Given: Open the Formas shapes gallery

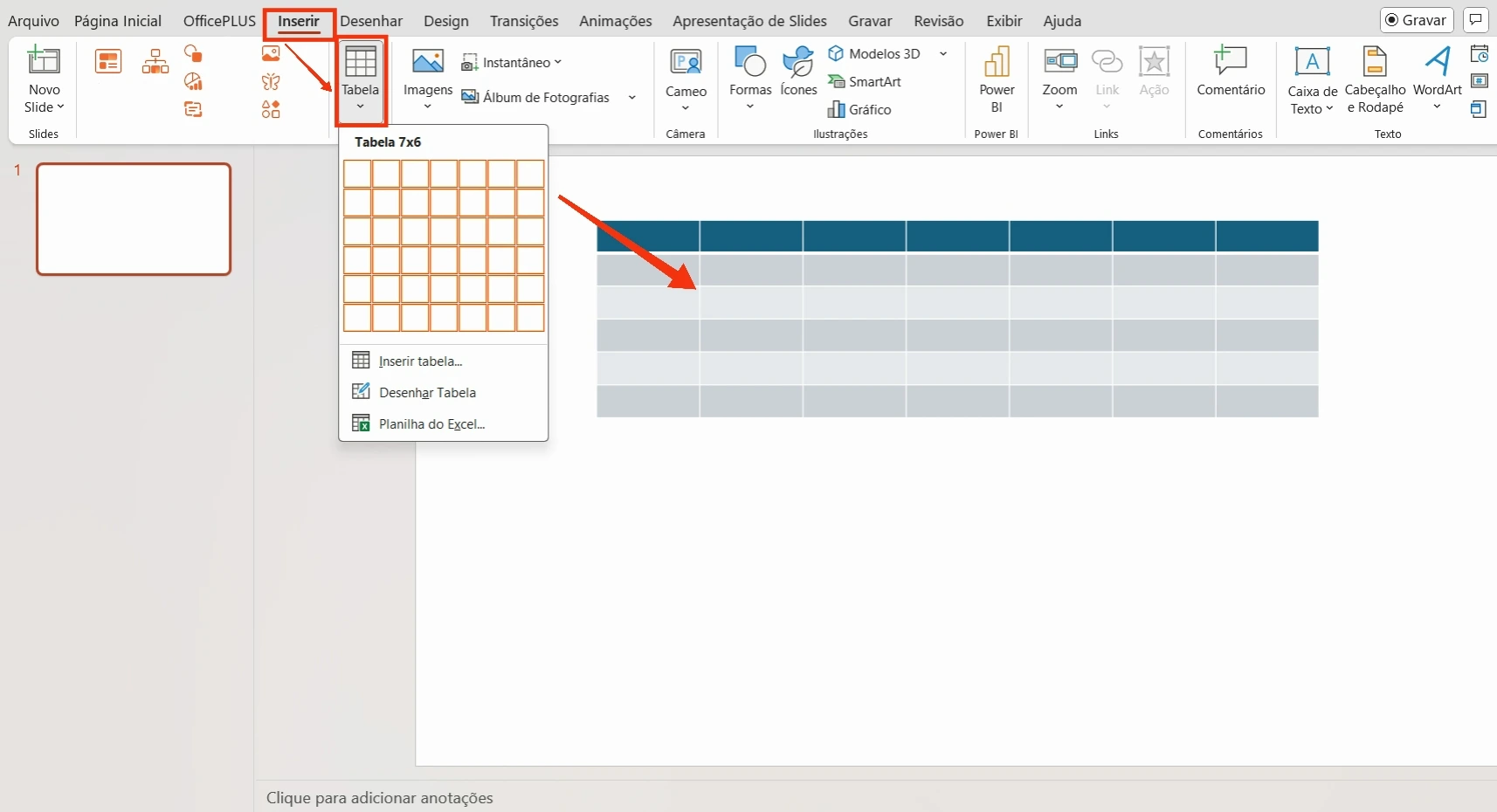Looking at the screenshot, I should (x=750, y=79).
